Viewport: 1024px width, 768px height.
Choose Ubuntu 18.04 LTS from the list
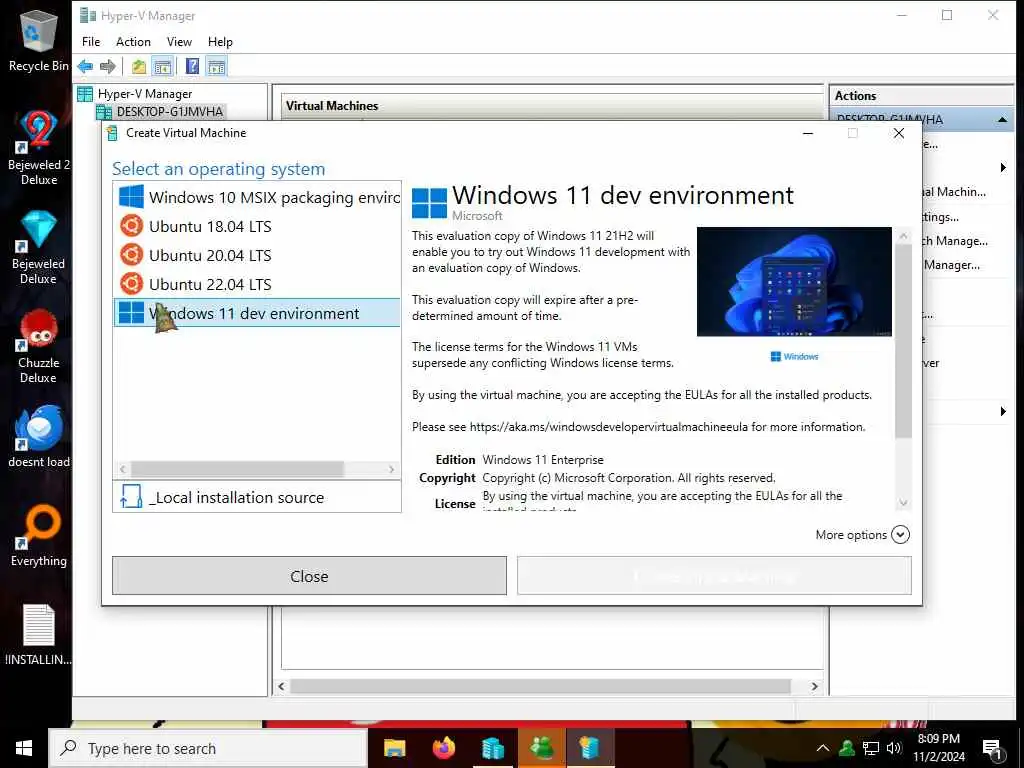257,227
